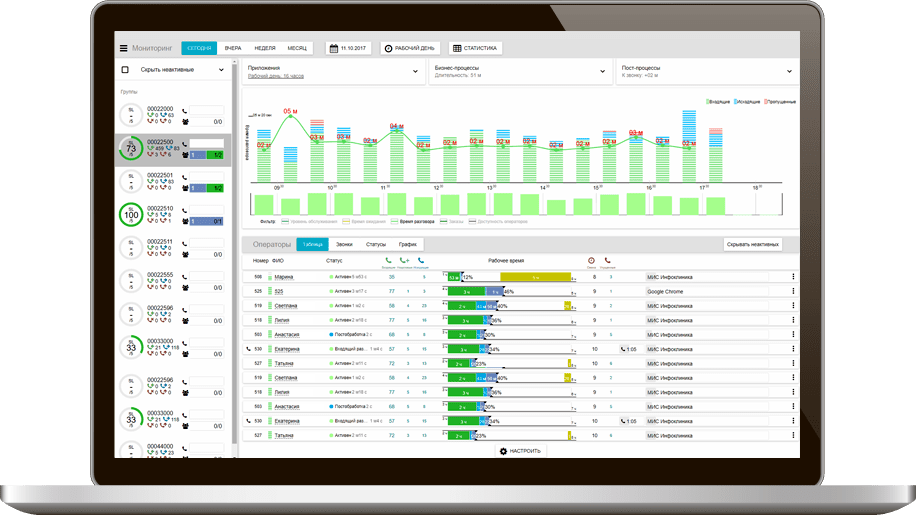Click the empty call field in group 00022000
Viewport: 916px width, 515px height.
point(207,110)
